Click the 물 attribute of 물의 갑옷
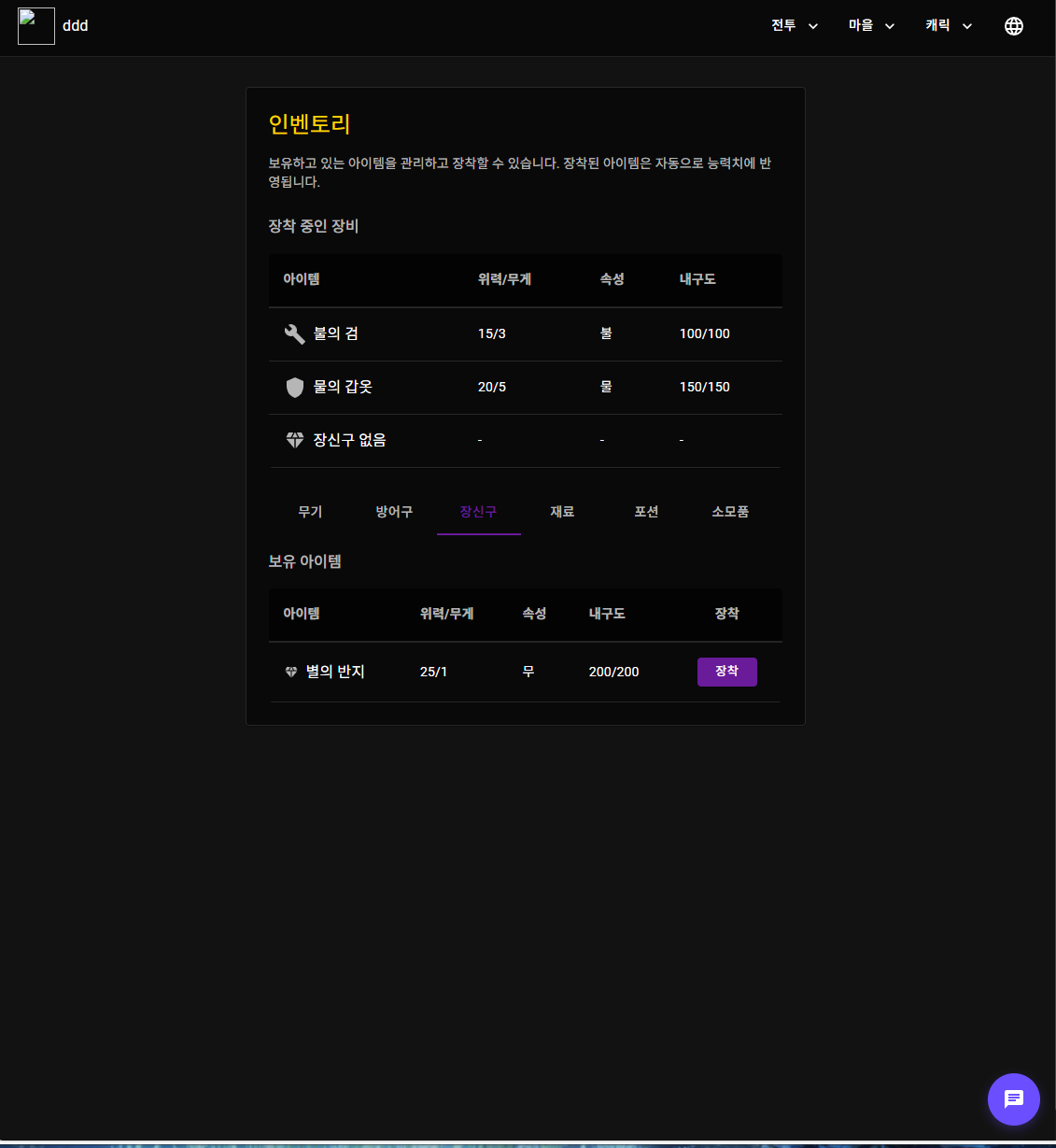This screenshot has width=1056, height=1148. tap(606, 387)
